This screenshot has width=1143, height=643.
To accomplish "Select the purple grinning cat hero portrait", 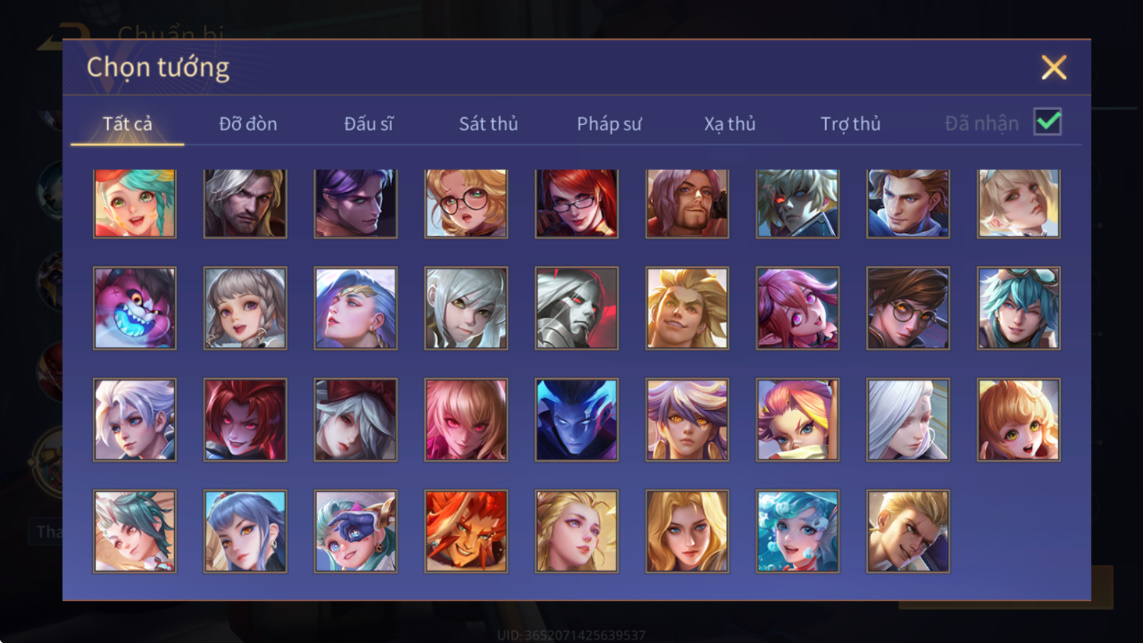I will pyautogui.click(x=135, y=308).
